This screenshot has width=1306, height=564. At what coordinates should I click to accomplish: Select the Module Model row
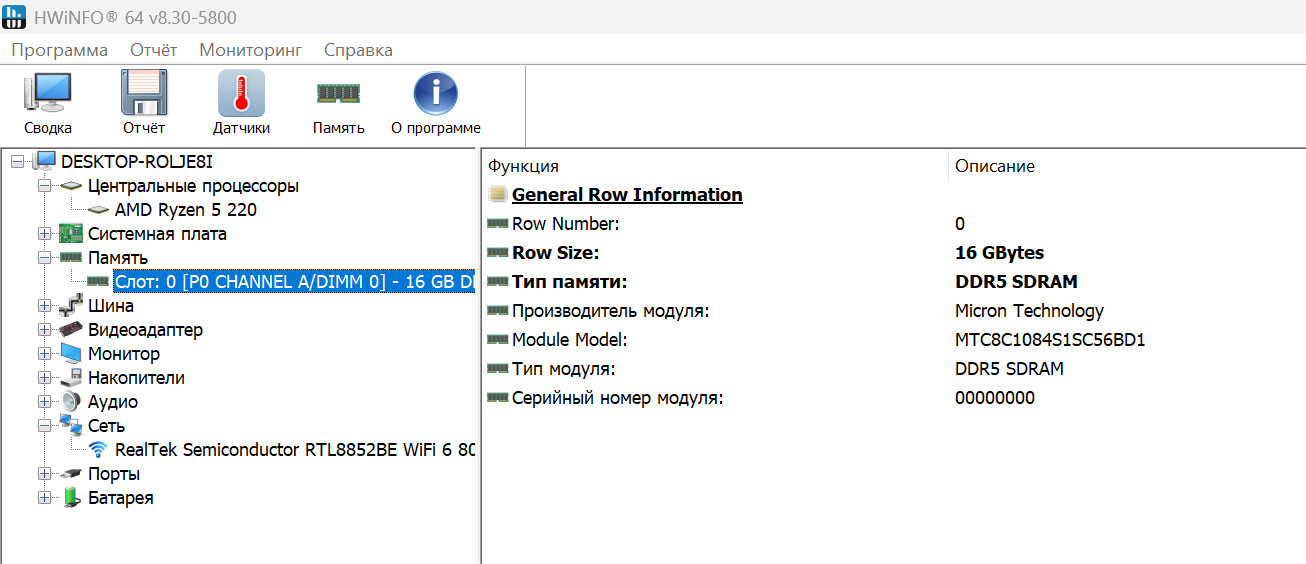coord(570,340)
